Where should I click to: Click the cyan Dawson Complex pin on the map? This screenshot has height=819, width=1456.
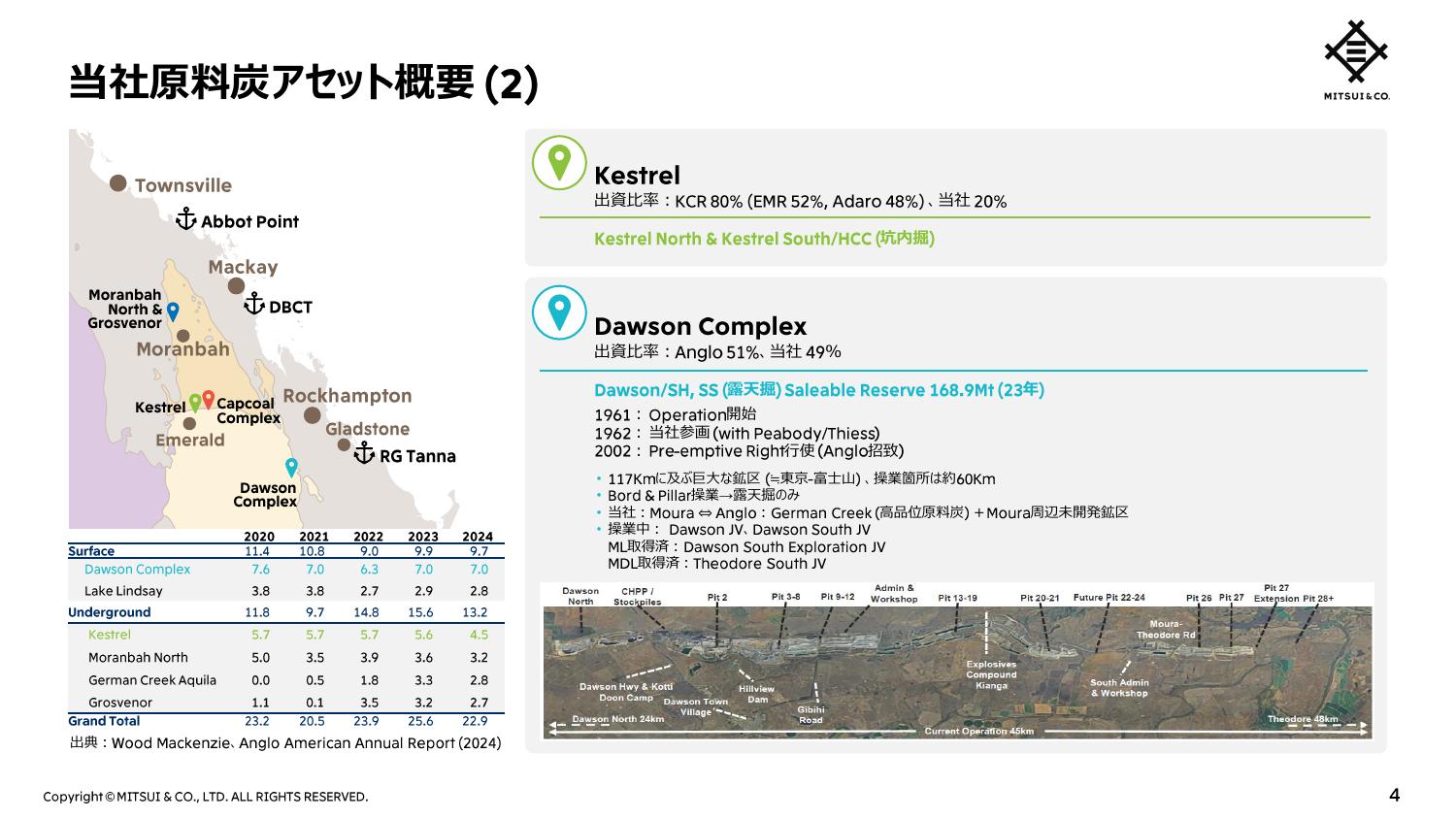[x=290, y=468]
